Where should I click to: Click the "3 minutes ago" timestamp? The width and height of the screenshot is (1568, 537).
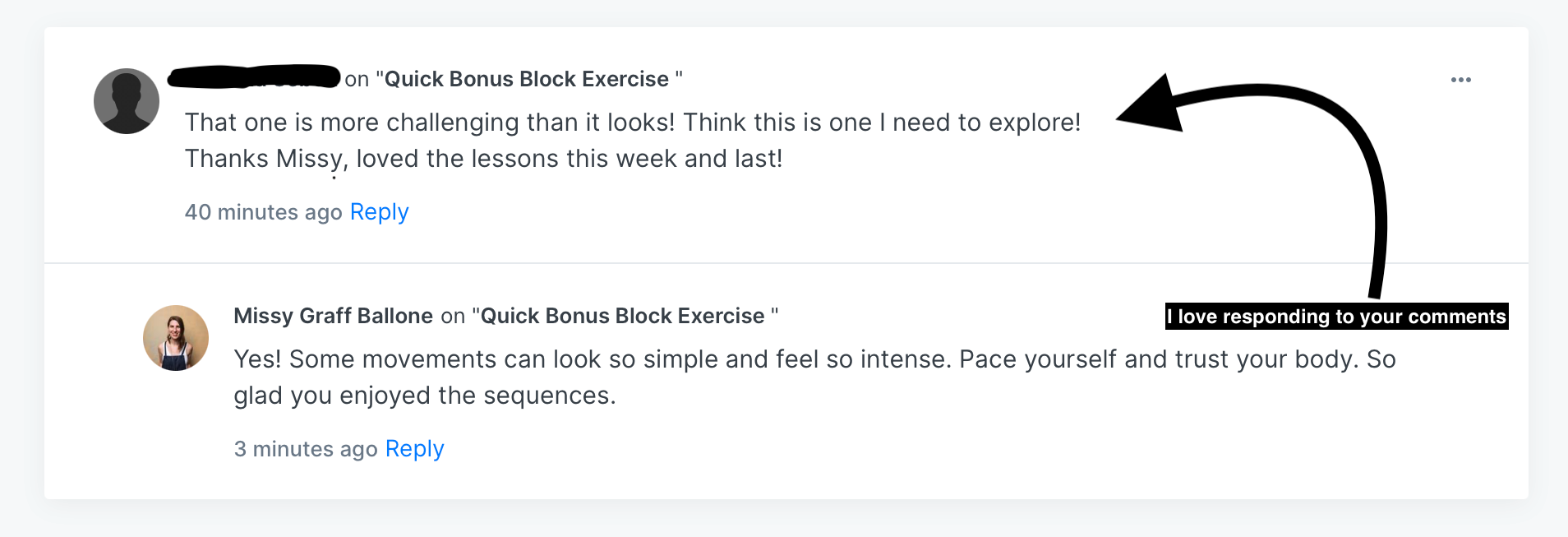coord(306,449)
